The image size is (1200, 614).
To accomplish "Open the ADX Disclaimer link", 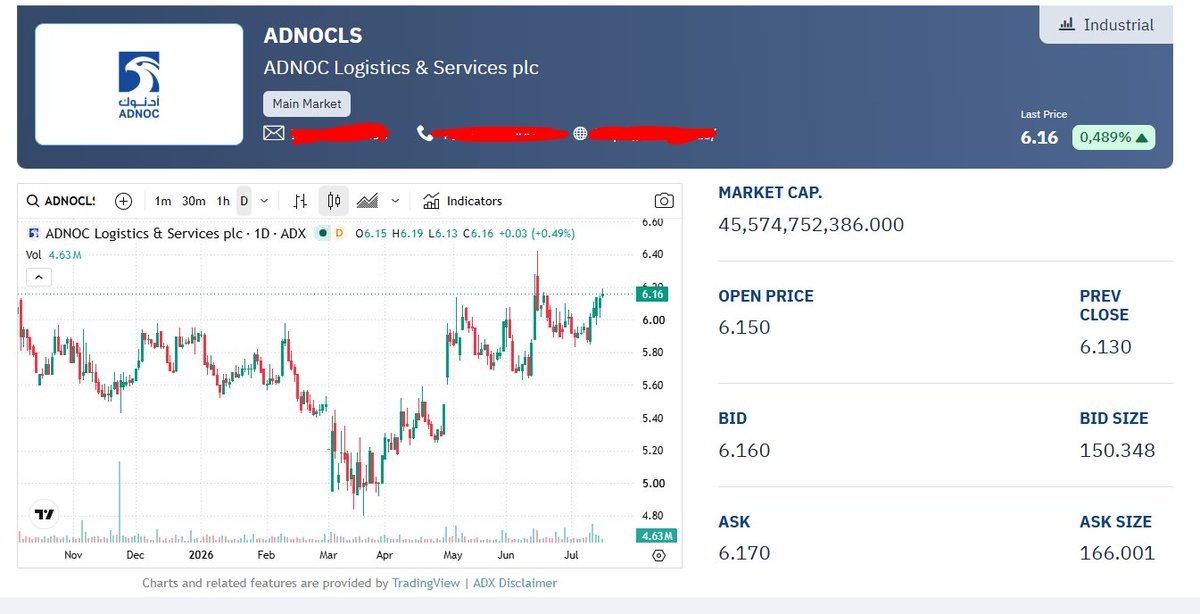I will point(515,583).
